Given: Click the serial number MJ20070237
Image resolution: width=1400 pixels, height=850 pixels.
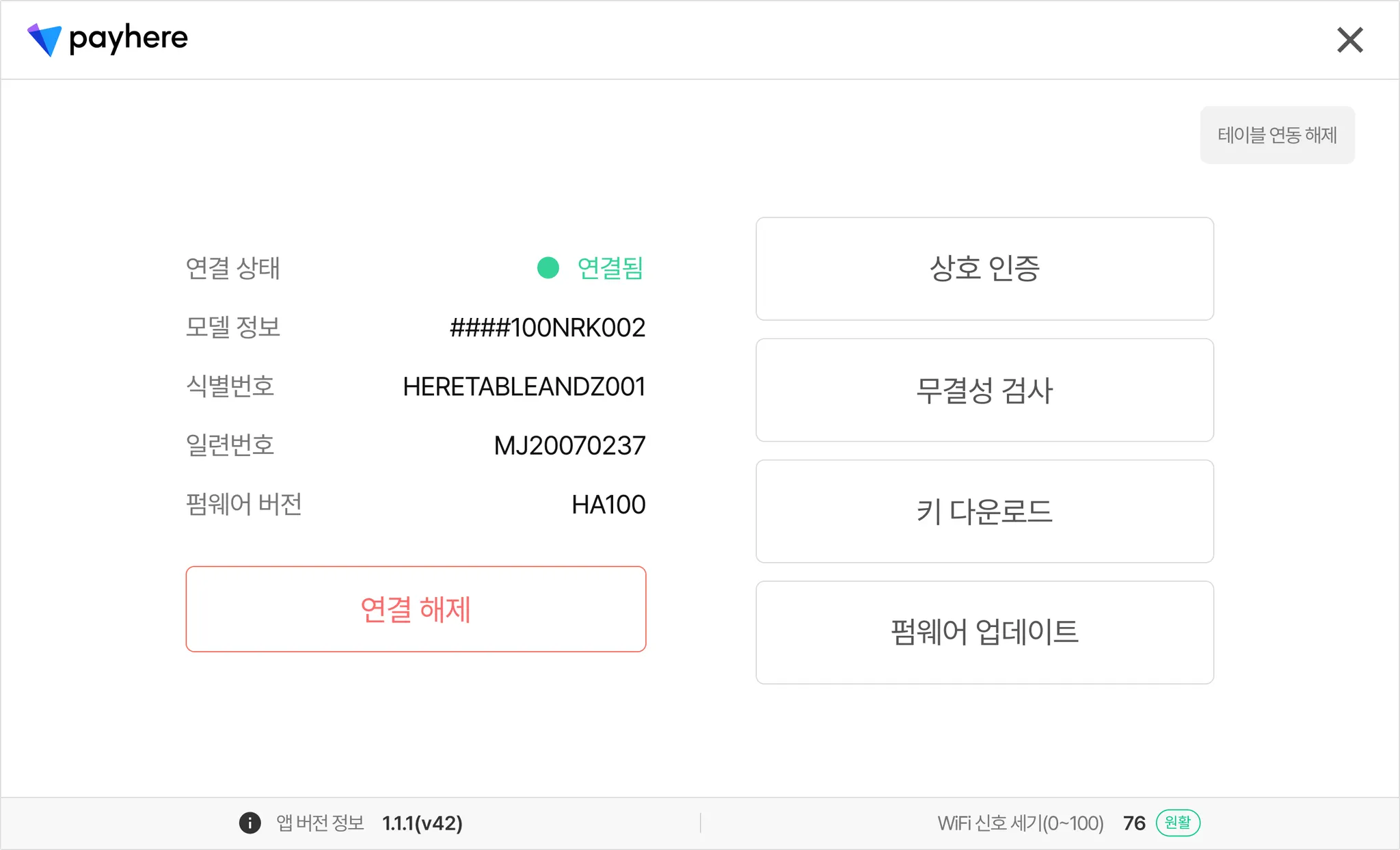Looking at the screenshot, I should click(569, 446).
